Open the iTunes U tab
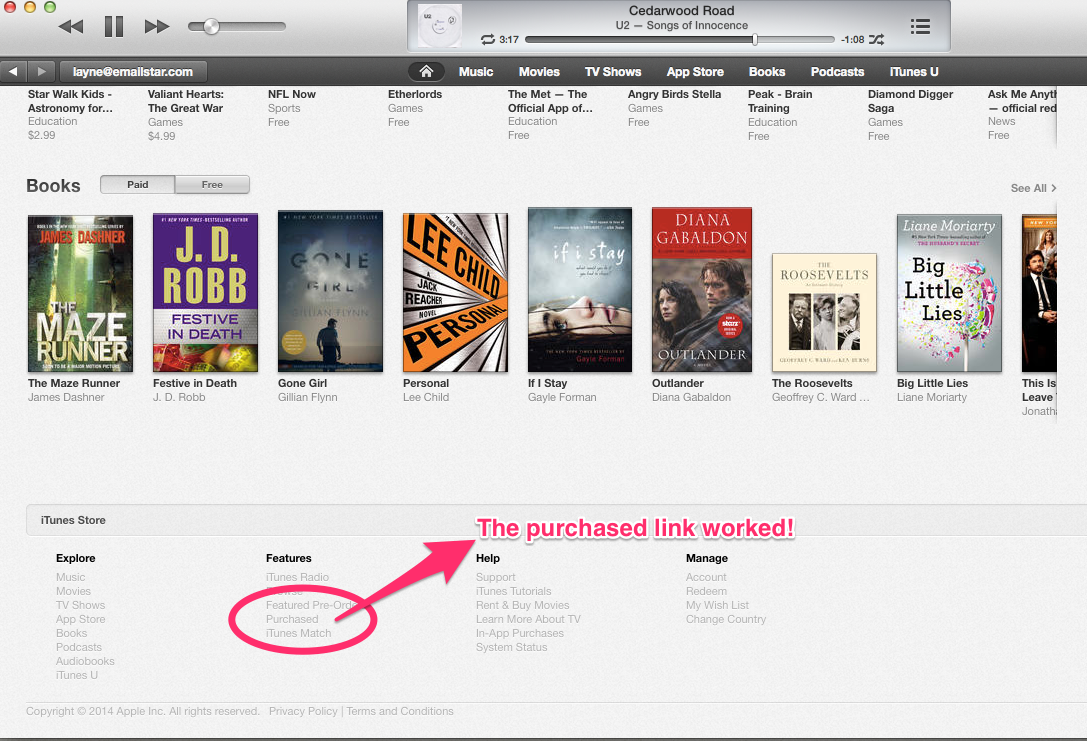This screenshot has height=741, width=1087. pos(914,71)
